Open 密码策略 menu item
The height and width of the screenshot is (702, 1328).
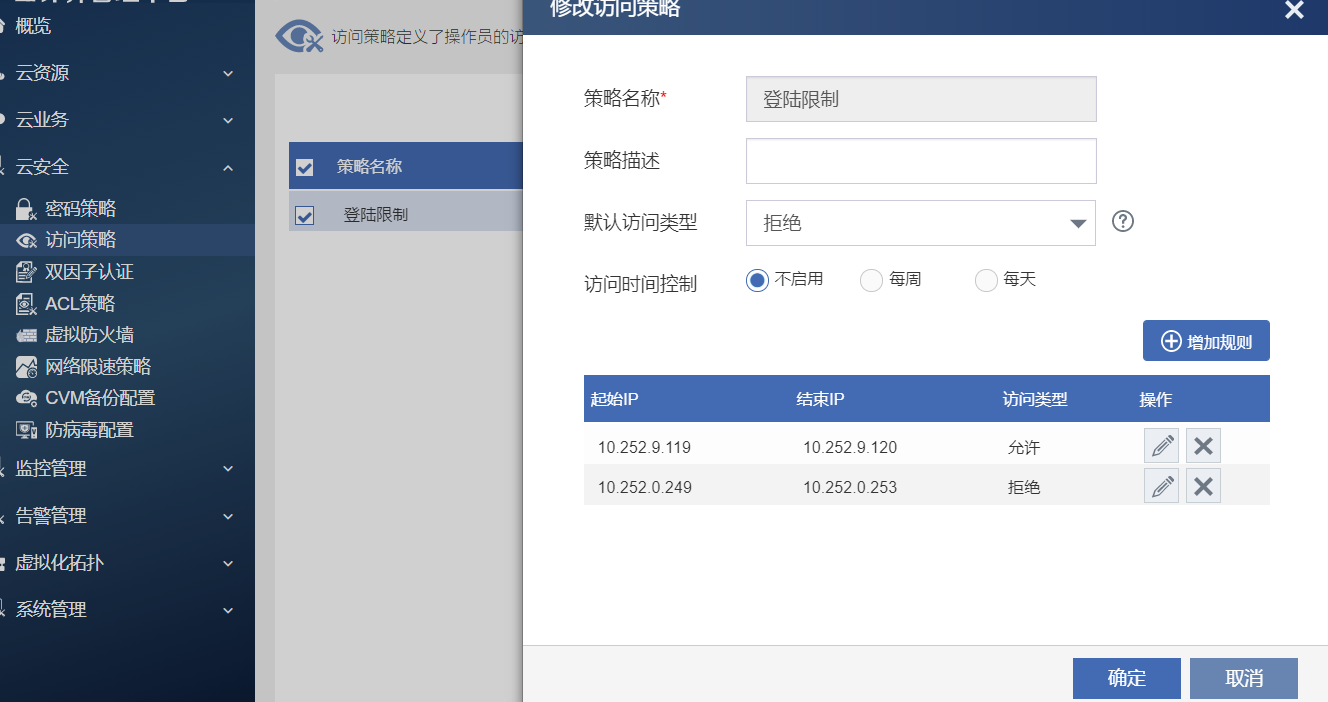pos(81,209)
